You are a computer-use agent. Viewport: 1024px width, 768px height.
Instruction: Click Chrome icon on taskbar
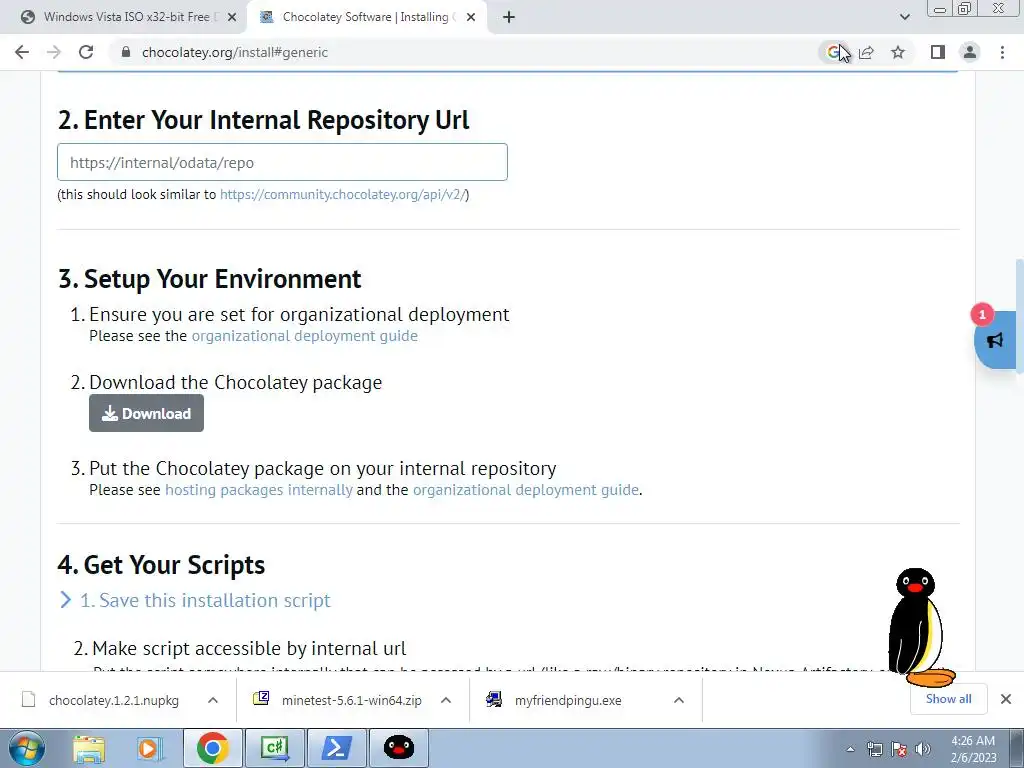click(x=212, y=748)
